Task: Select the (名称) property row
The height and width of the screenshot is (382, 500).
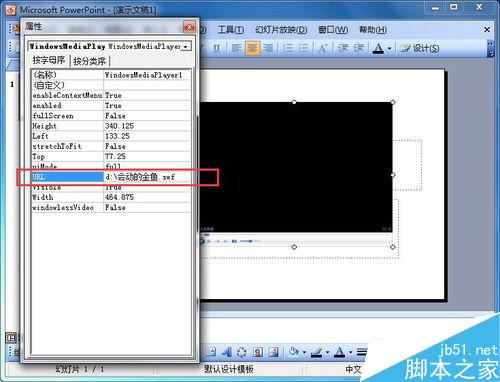Action: coord(111,75)
